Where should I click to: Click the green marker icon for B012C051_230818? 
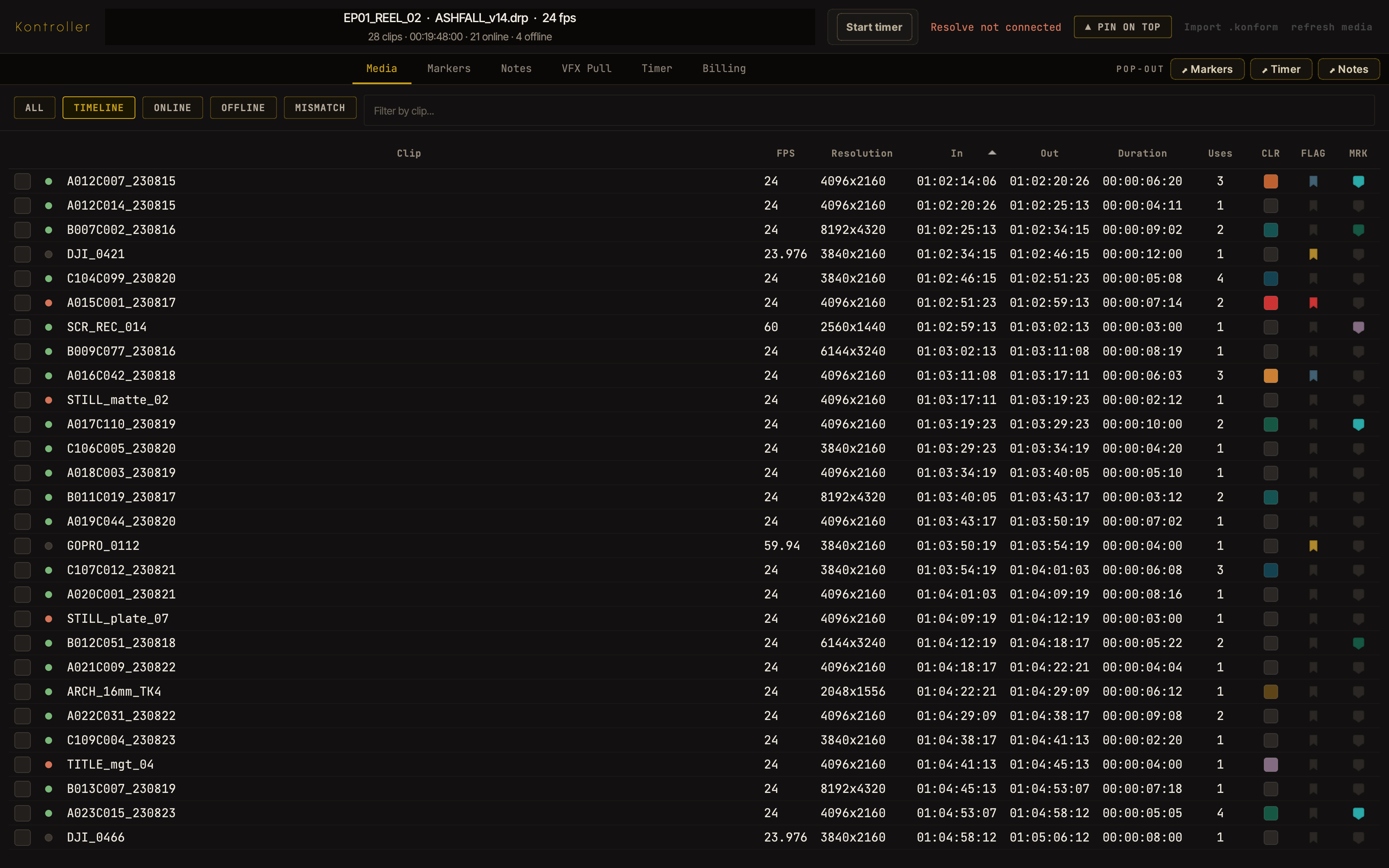[x=1358, y=643]
